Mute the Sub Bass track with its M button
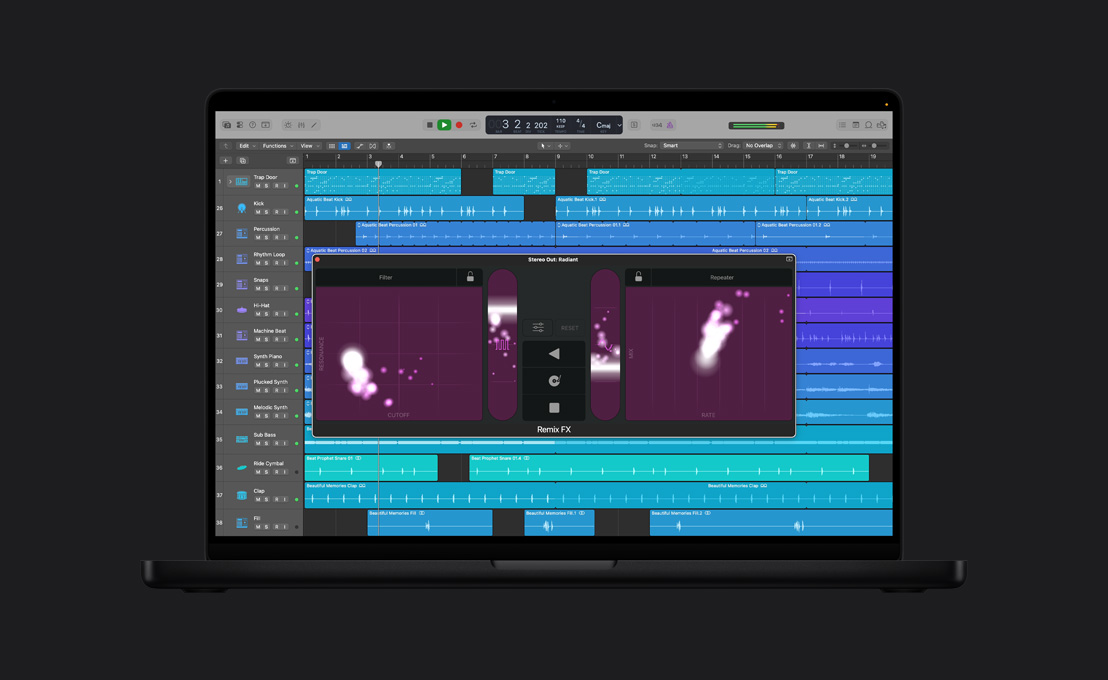This screenshot has height=680, width=1108. 257,441
